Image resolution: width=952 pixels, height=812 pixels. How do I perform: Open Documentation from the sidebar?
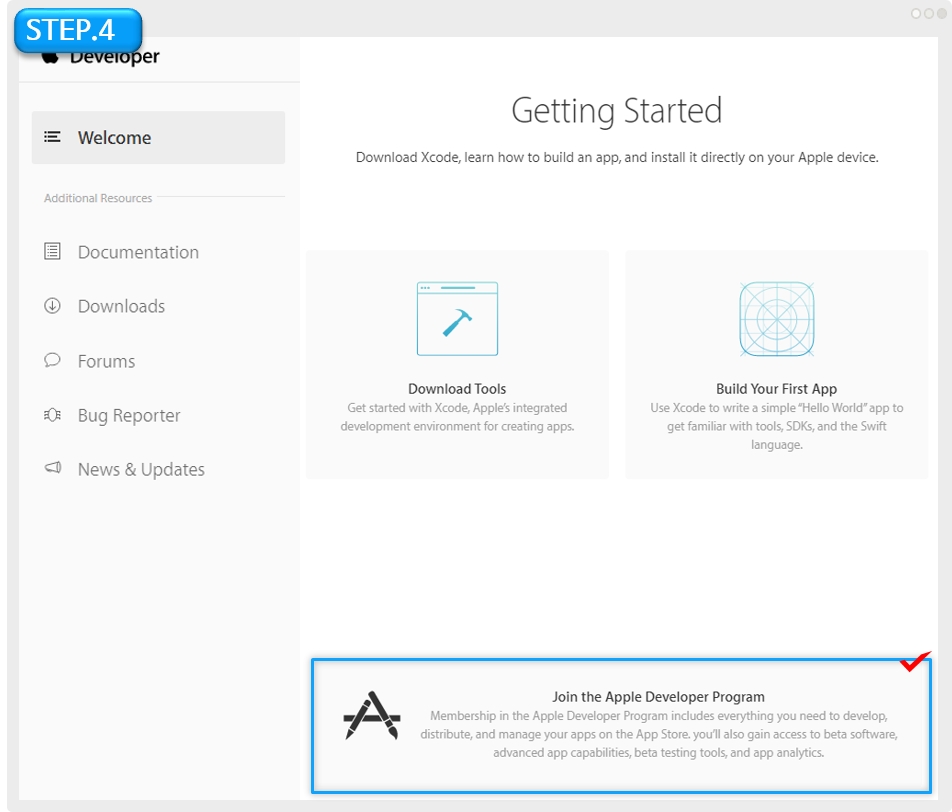138,252
